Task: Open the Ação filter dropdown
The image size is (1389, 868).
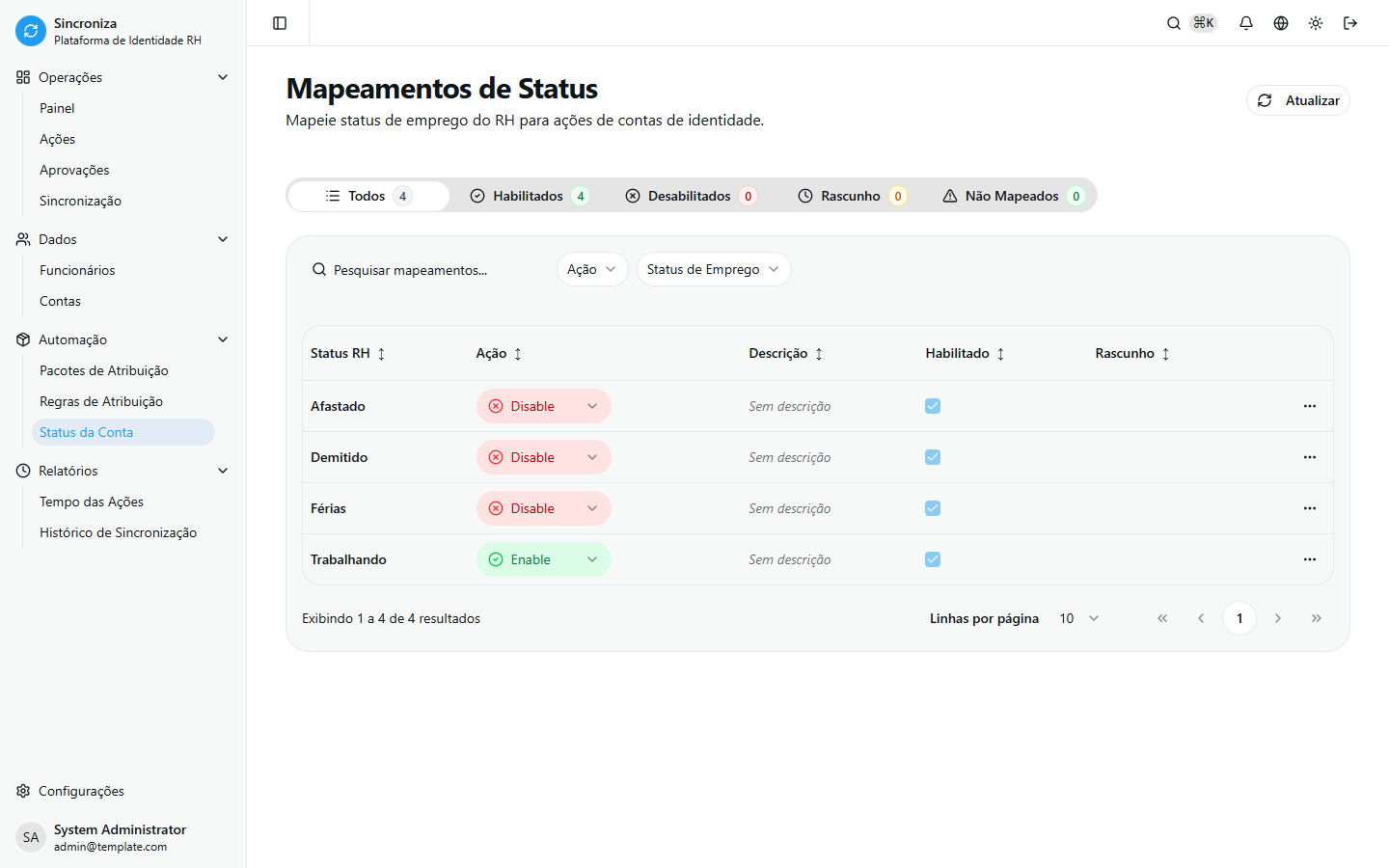Action: pos(591,269)
